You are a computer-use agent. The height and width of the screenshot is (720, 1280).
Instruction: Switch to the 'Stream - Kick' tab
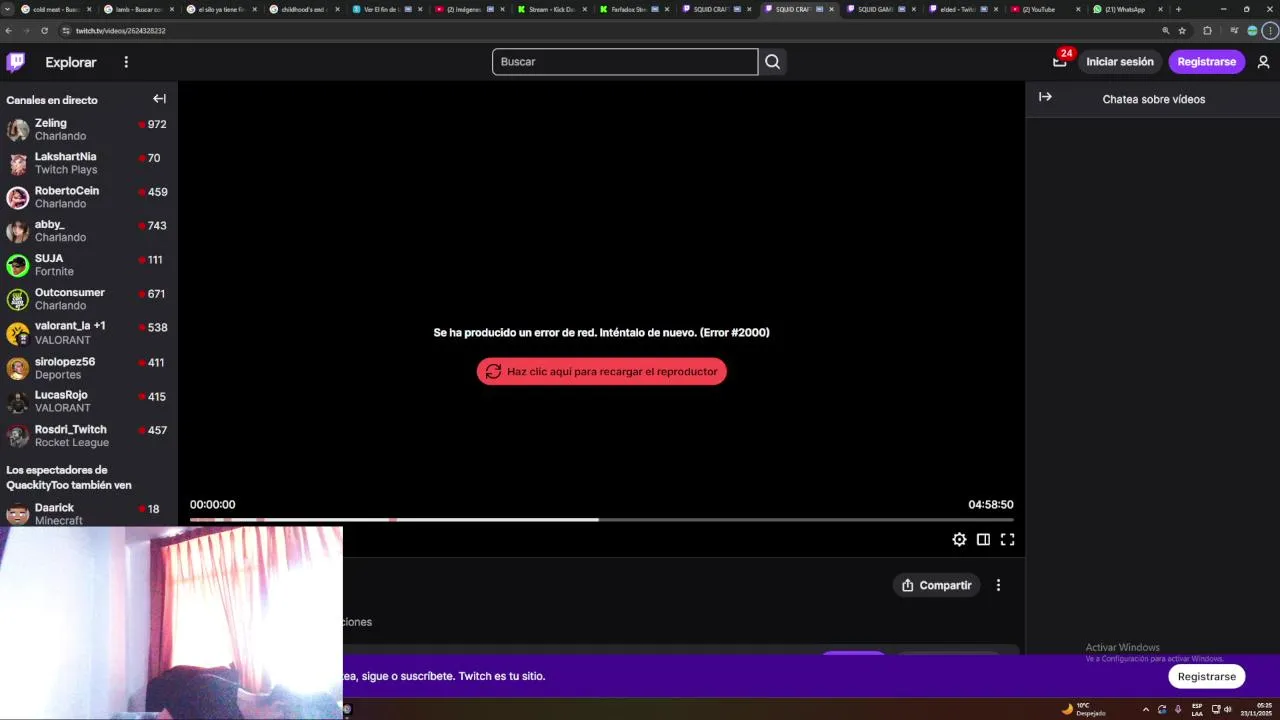(x=551, y=9)
